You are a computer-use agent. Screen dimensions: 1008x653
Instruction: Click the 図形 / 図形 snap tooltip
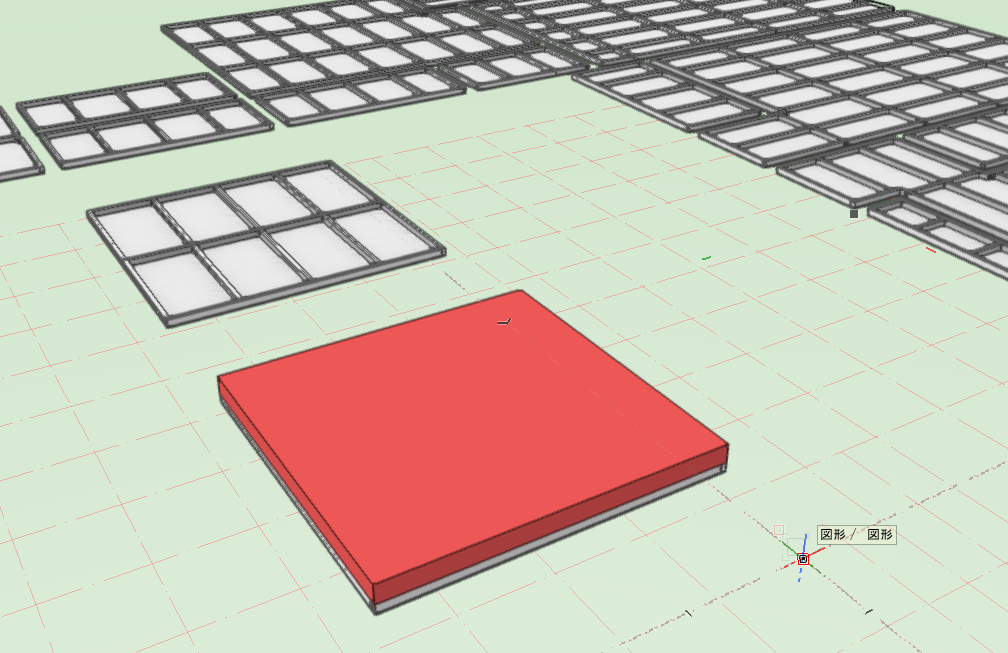click(857, 535)
